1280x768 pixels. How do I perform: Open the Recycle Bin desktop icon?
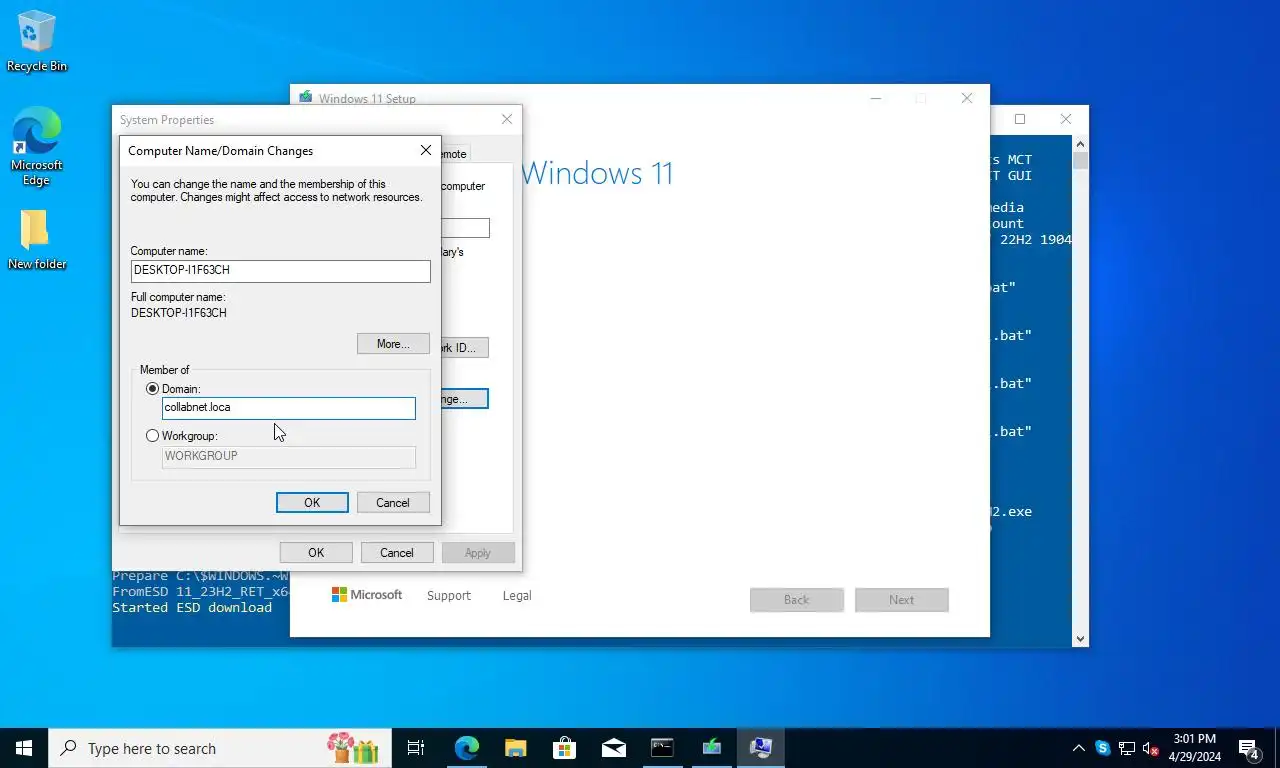(x=36, y=42)
